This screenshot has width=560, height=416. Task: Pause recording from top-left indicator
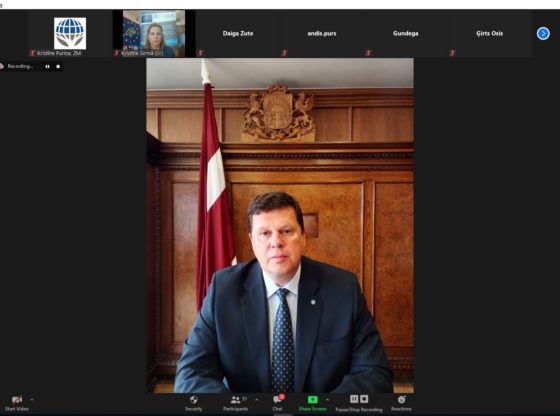tap(48, 66)
